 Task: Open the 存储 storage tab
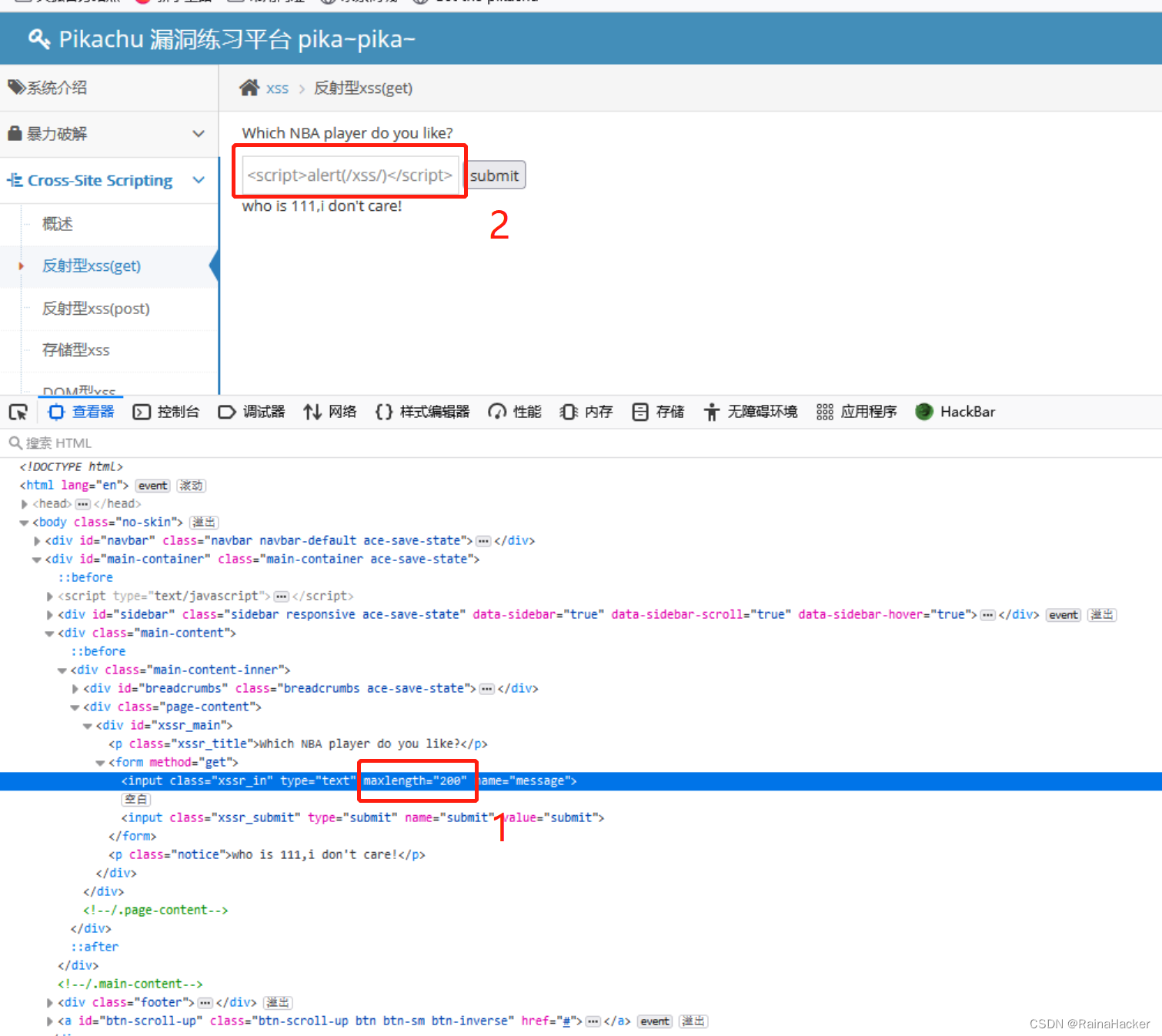[658, 412]
